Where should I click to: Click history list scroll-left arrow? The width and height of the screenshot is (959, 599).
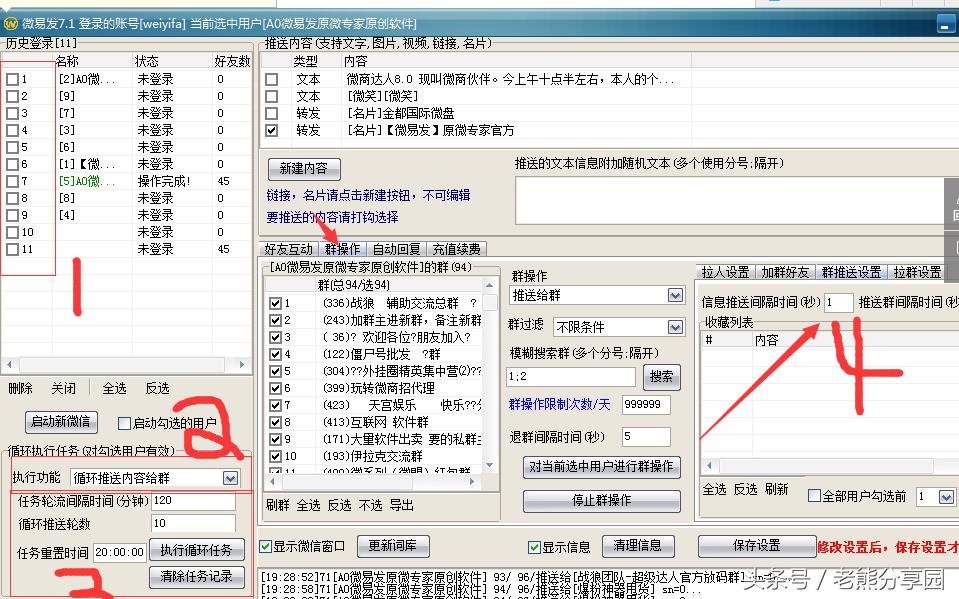click(9, 364)
